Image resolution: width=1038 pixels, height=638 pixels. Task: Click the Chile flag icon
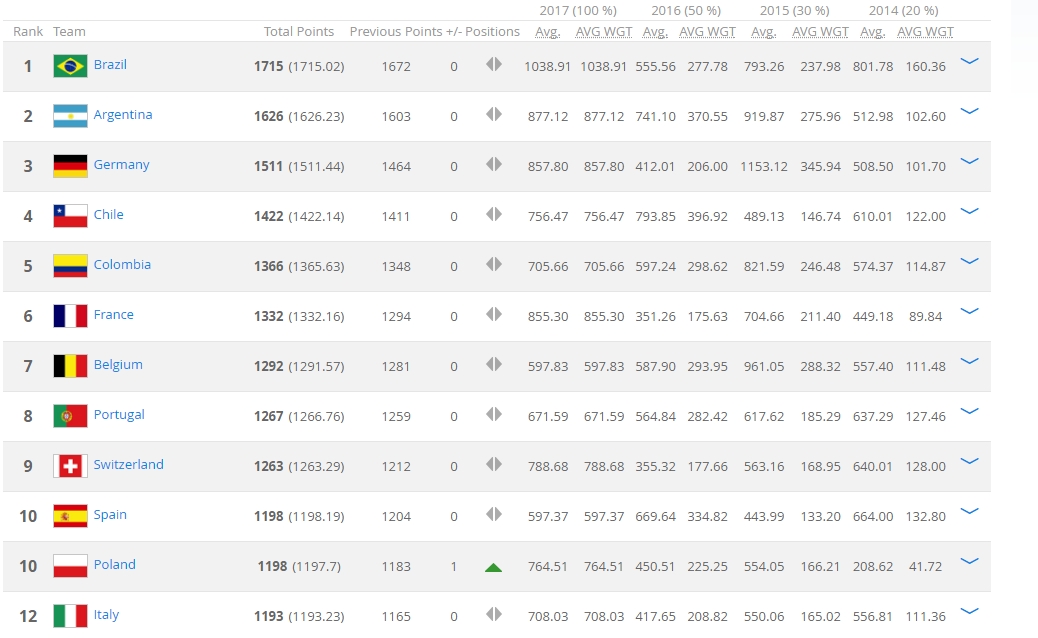pos(70,216)
